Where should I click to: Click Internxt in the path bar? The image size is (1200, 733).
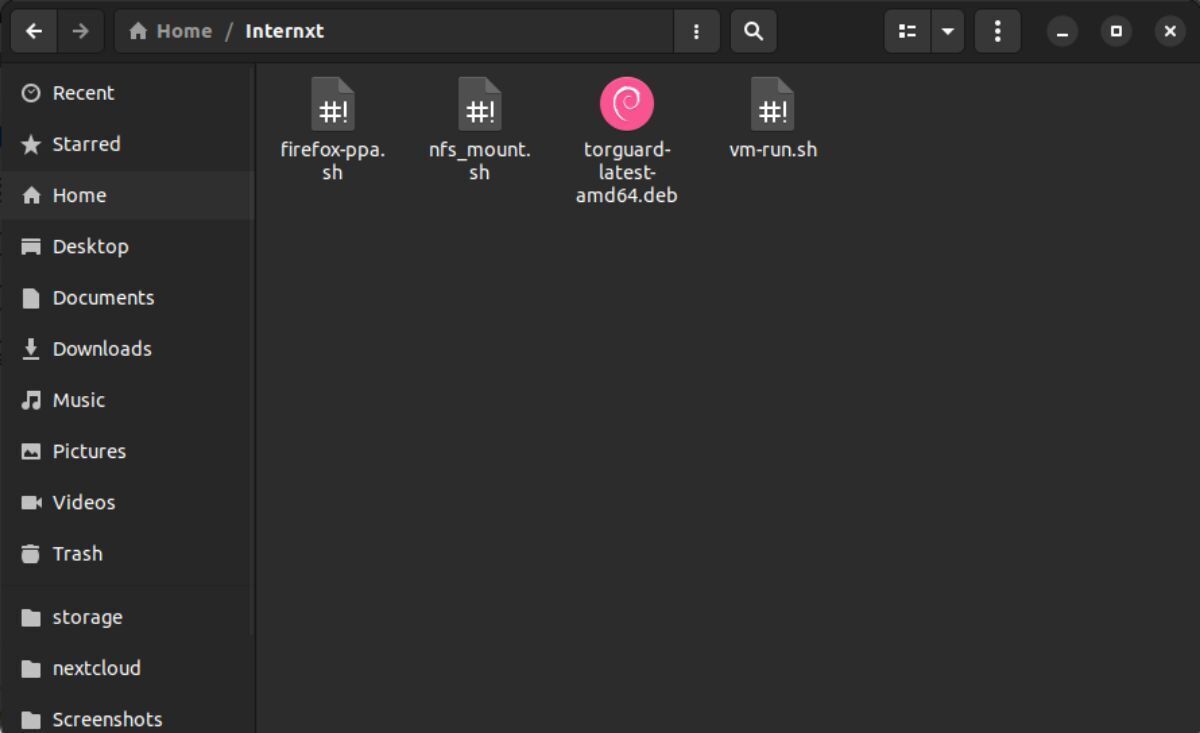coord(285,31)
